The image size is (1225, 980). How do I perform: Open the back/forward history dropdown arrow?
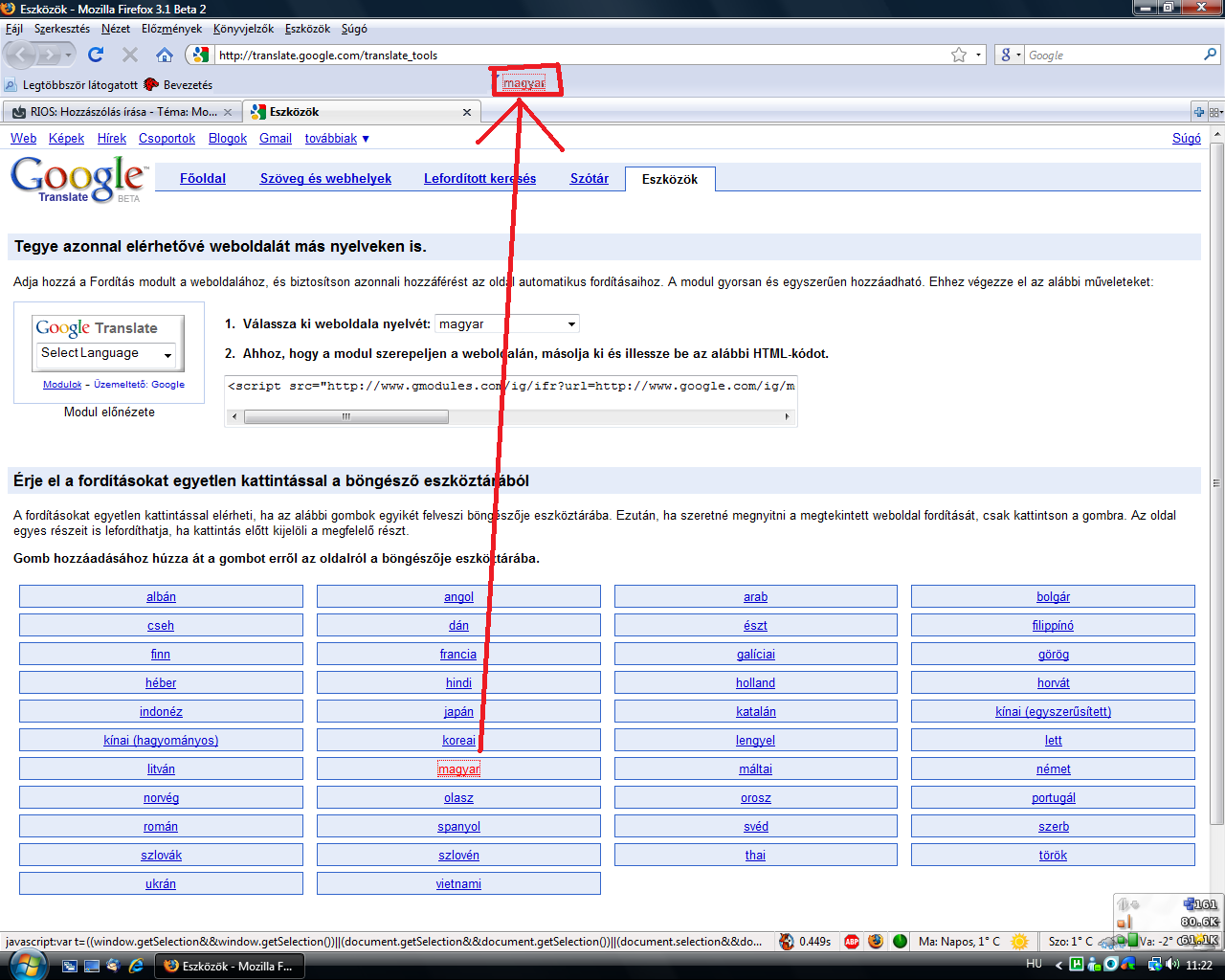point(68,56)
